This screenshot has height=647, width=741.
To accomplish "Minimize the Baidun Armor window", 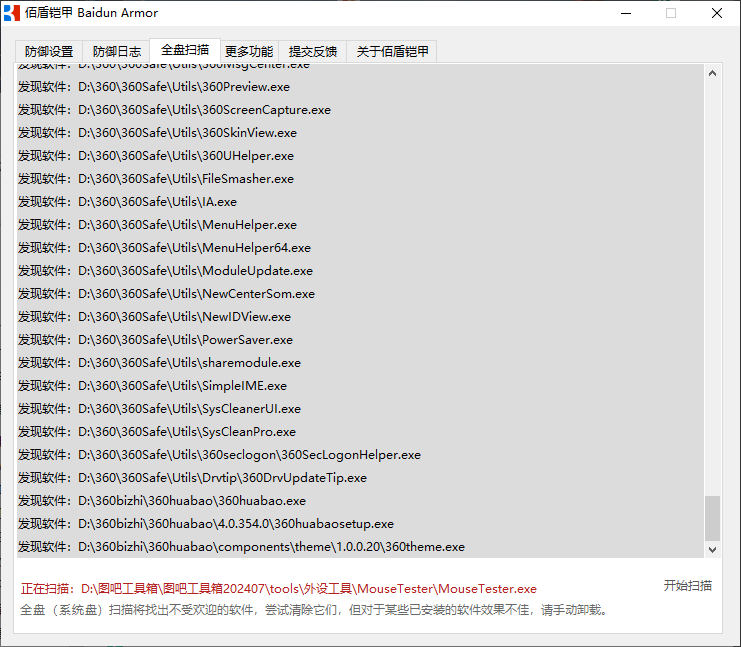I will point(626,13).
